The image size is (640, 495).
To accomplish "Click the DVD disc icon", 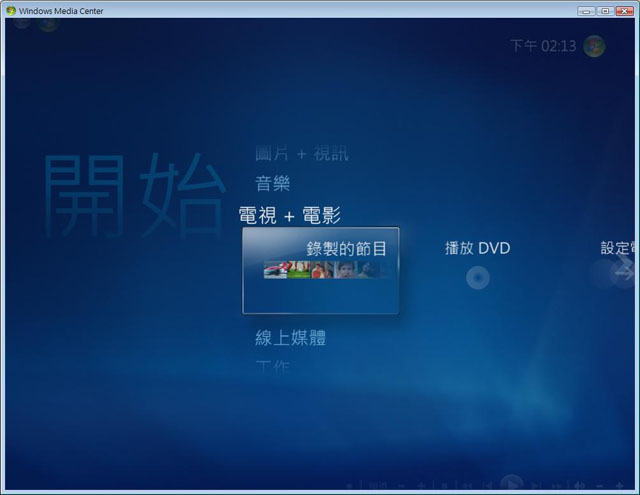I will (x=478, y=278).
